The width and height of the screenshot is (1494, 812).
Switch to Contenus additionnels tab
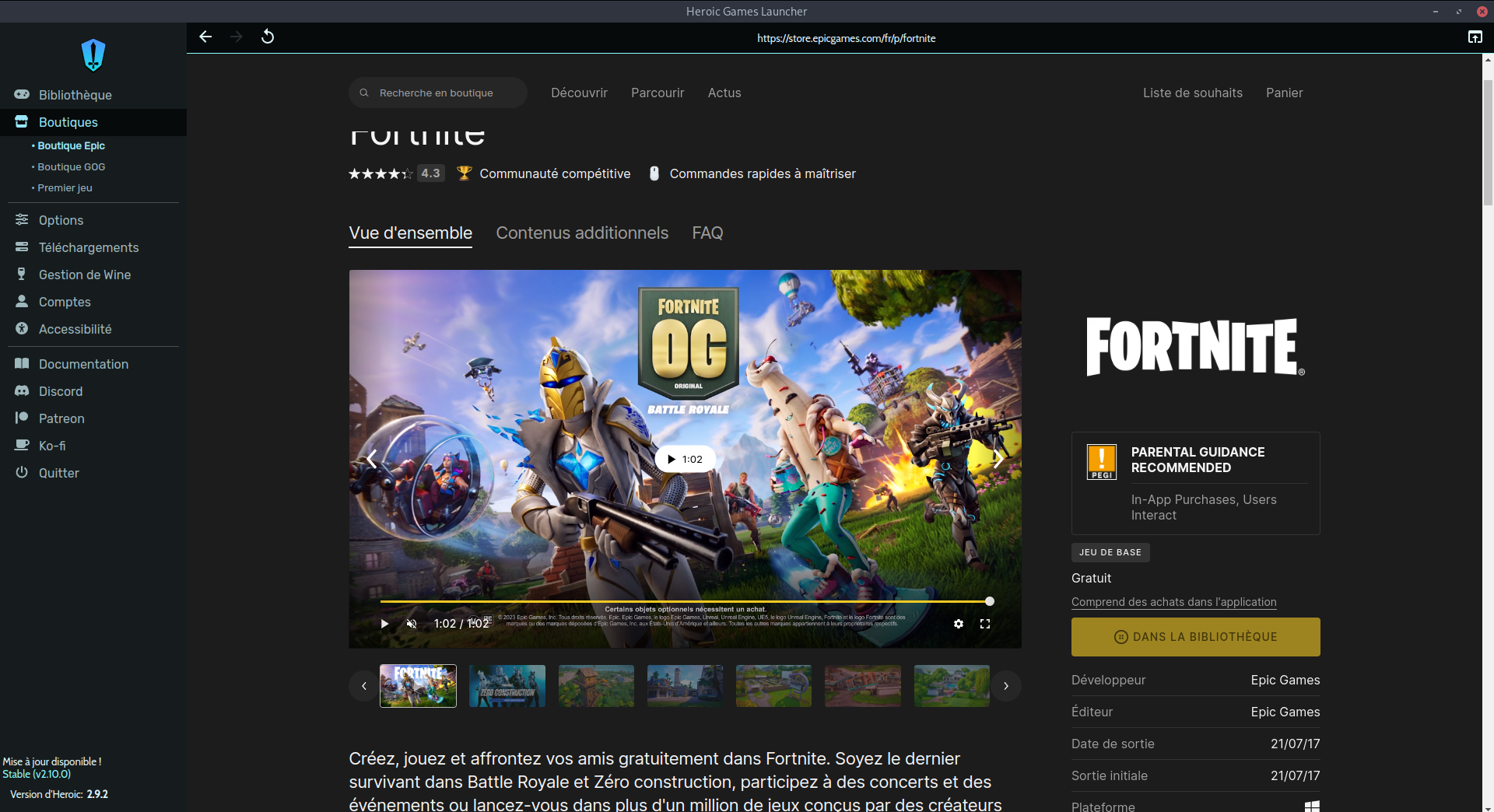[582, 233]
